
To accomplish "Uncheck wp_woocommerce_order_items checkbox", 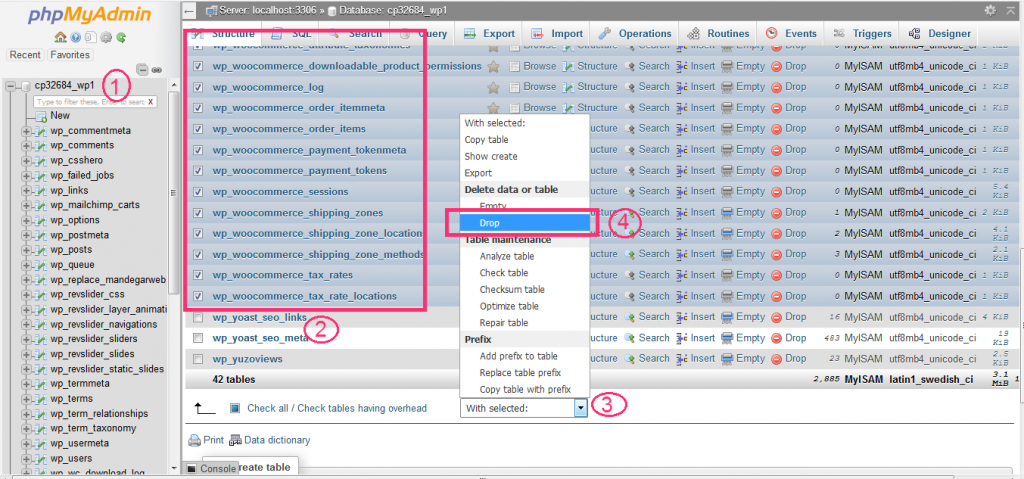I will [x=199, y=129].
